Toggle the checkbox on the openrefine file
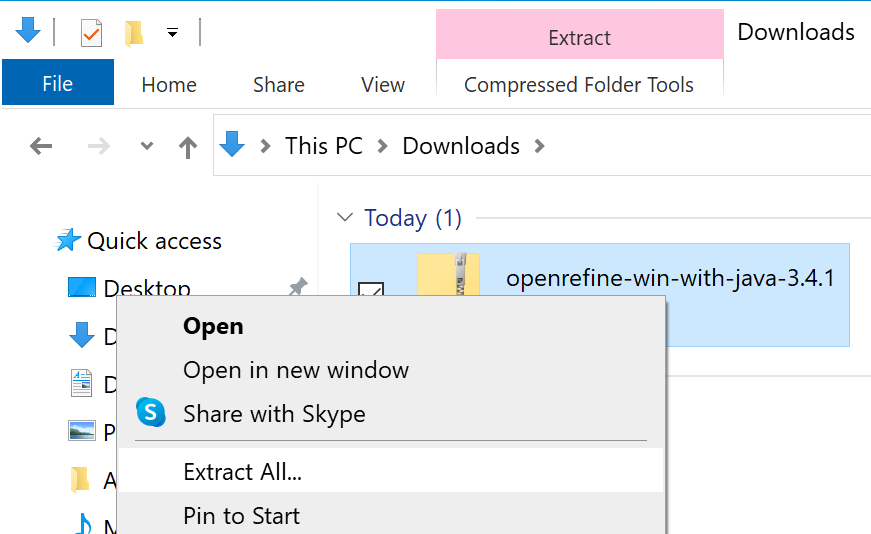871x534 pixels. tap(371, 291)
